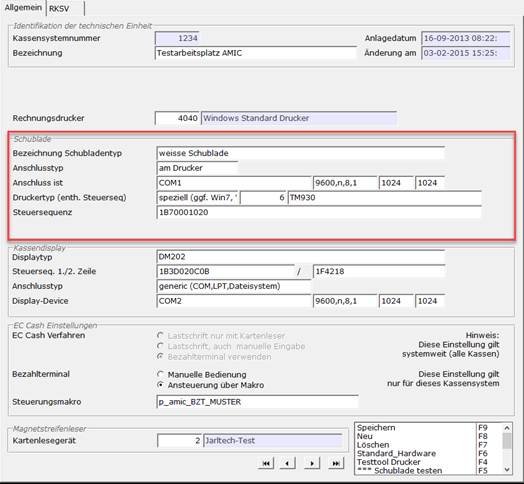Select Ansteuerung über Makro radio option

[161, 385]
